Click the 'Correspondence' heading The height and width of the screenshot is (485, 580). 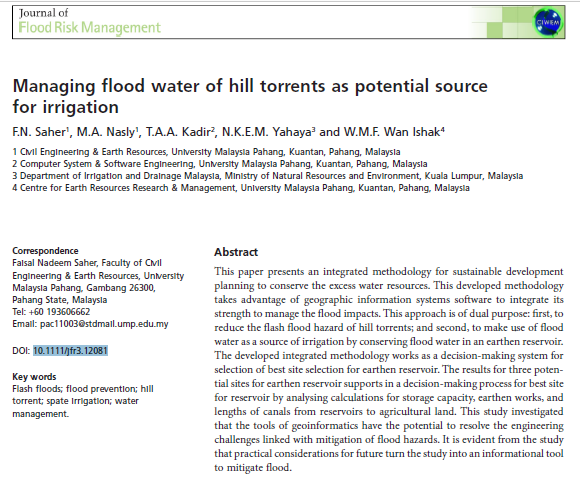click(45, 251)
